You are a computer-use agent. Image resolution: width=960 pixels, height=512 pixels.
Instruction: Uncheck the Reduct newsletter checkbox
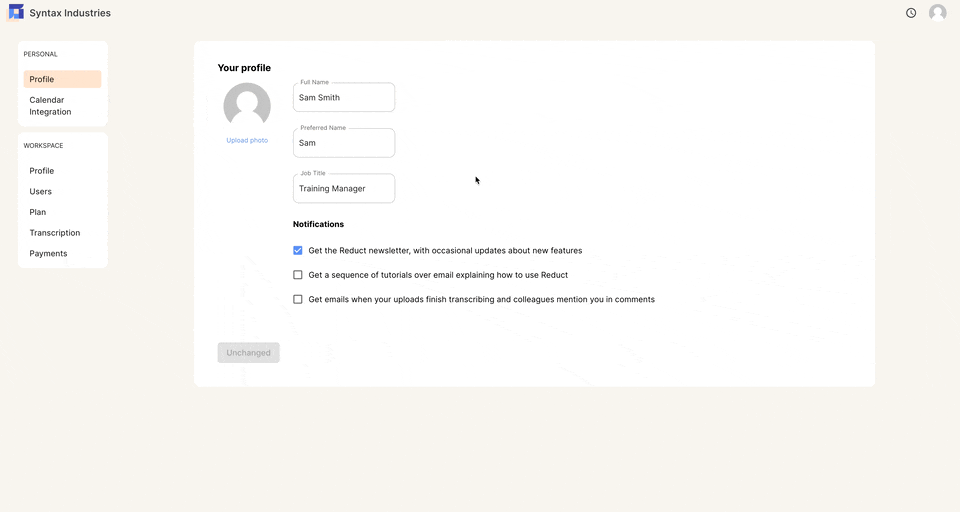click(x=298, y=250)
